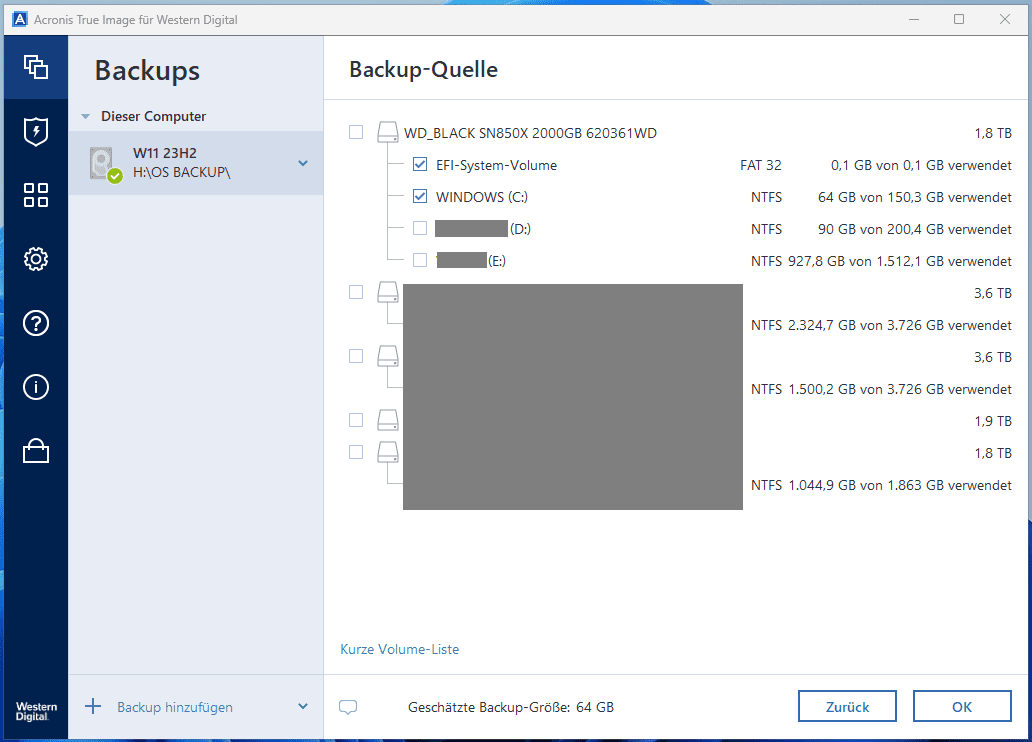The image size is (1032, 742).
Task: Click the comment speech bubble icon
Action: (x=348, y=707)
